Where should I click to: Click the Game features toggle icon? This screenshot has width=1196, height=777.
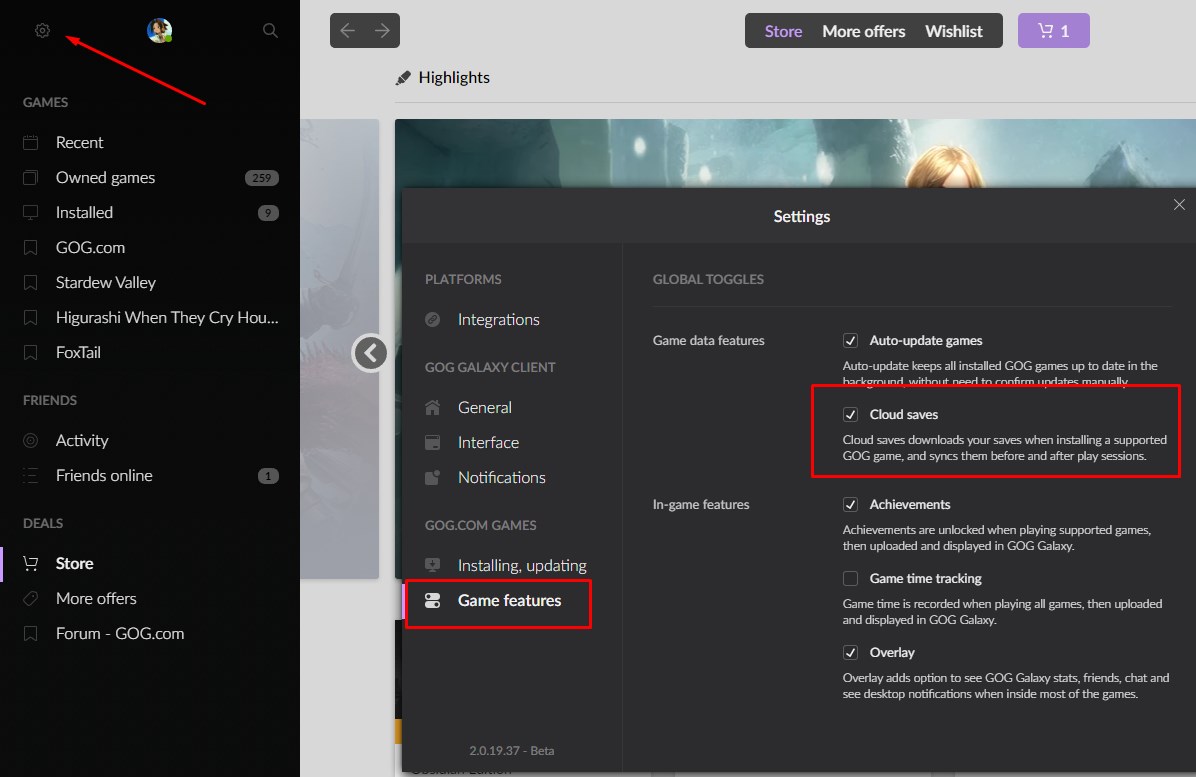point(432,601)
